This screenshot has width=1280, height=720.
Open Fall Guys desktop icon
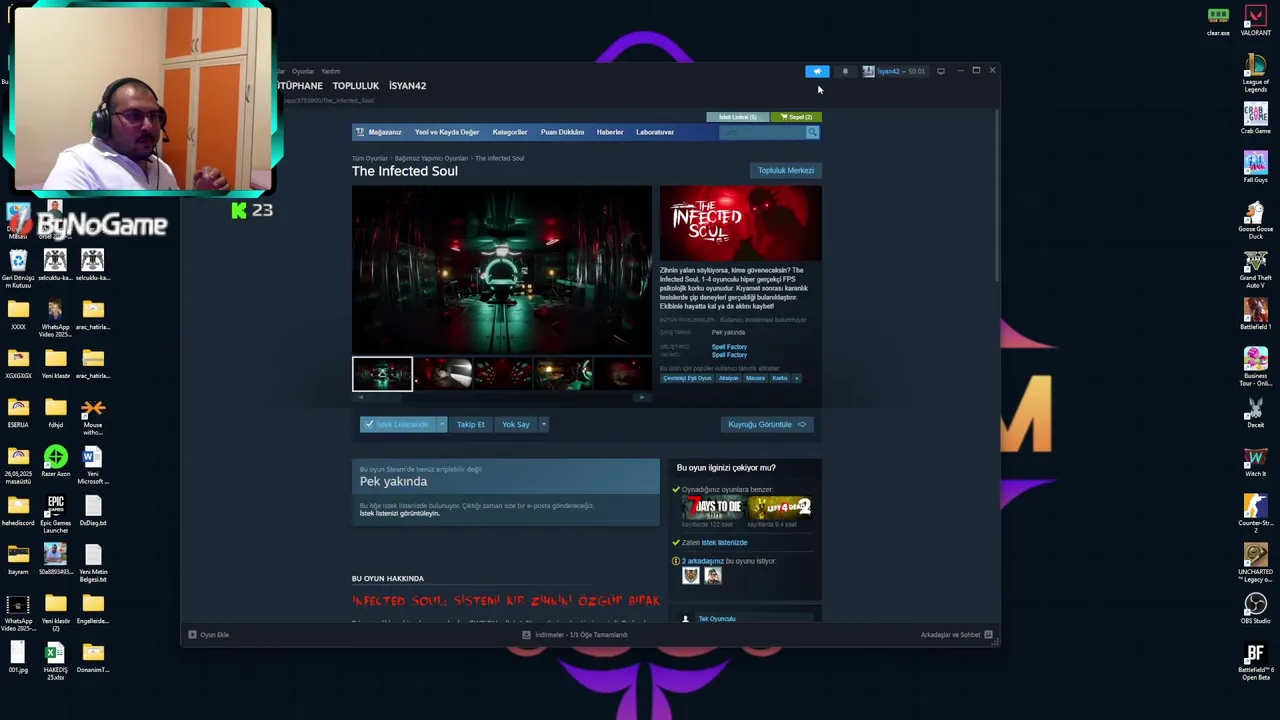click(x=1256, y=166)
